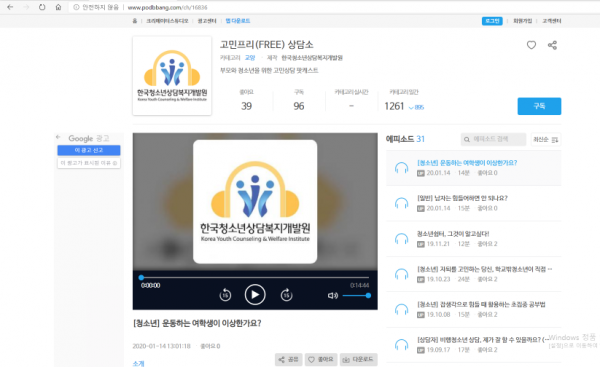Image resolution: width=600 pixels, height=367 pixels.
Task: Reload the page with the refresh icon
Action: pyautogui.click(x=42, y=7)
